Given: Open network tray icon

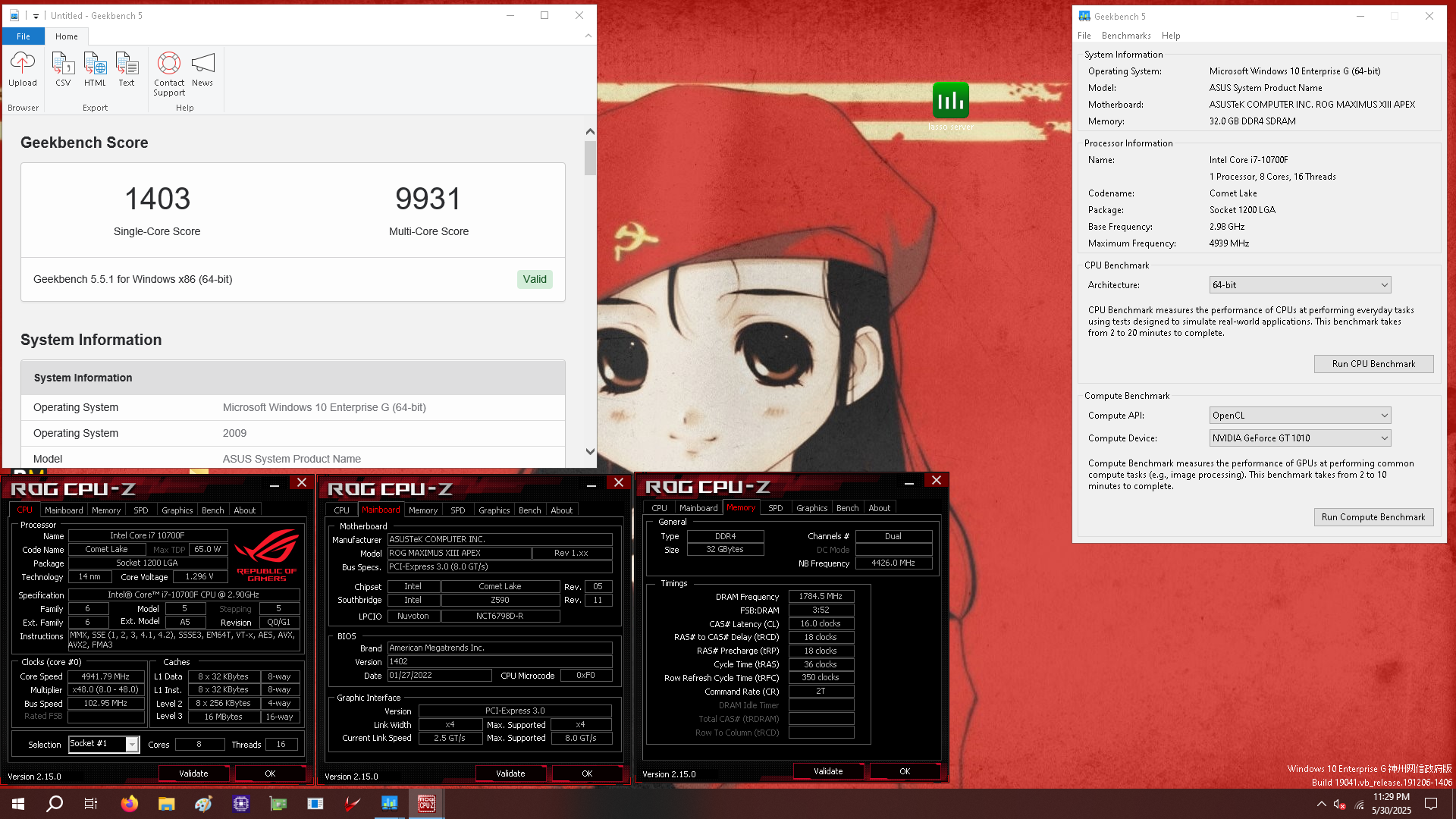Looking at the screenshot, I should tap(1359, 805).
